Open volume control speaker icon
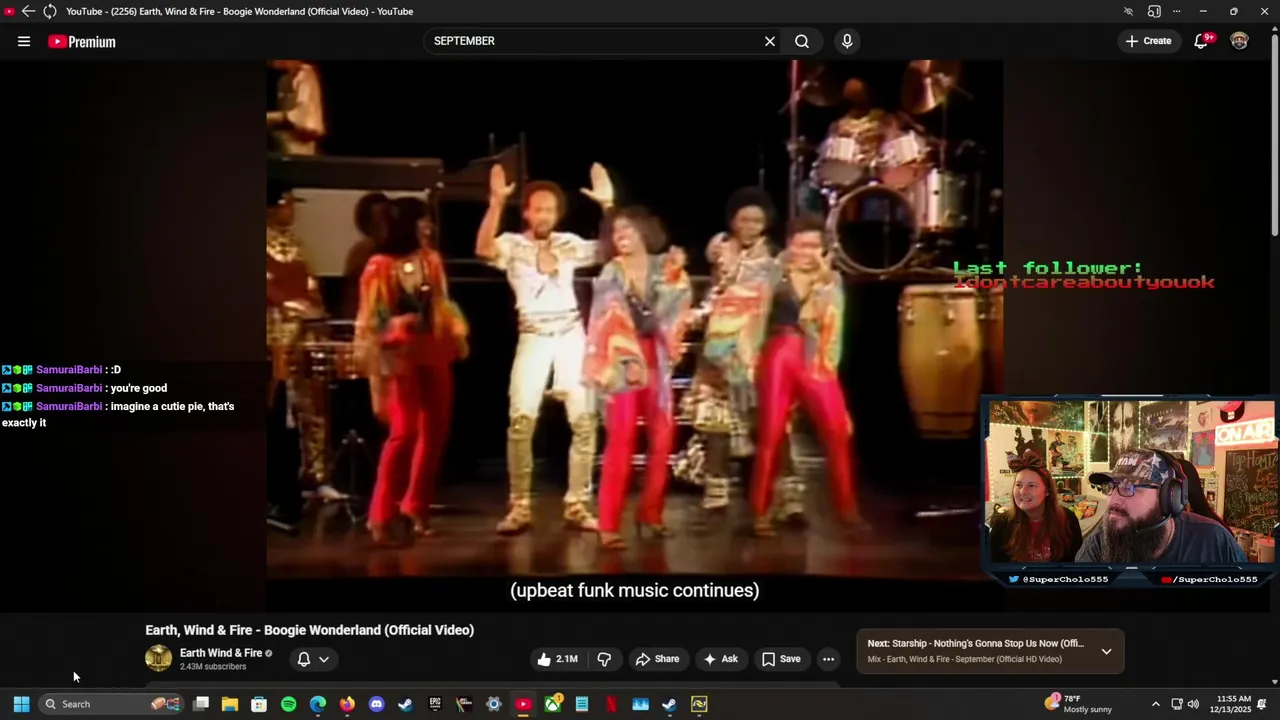 tap(1193, 704)
